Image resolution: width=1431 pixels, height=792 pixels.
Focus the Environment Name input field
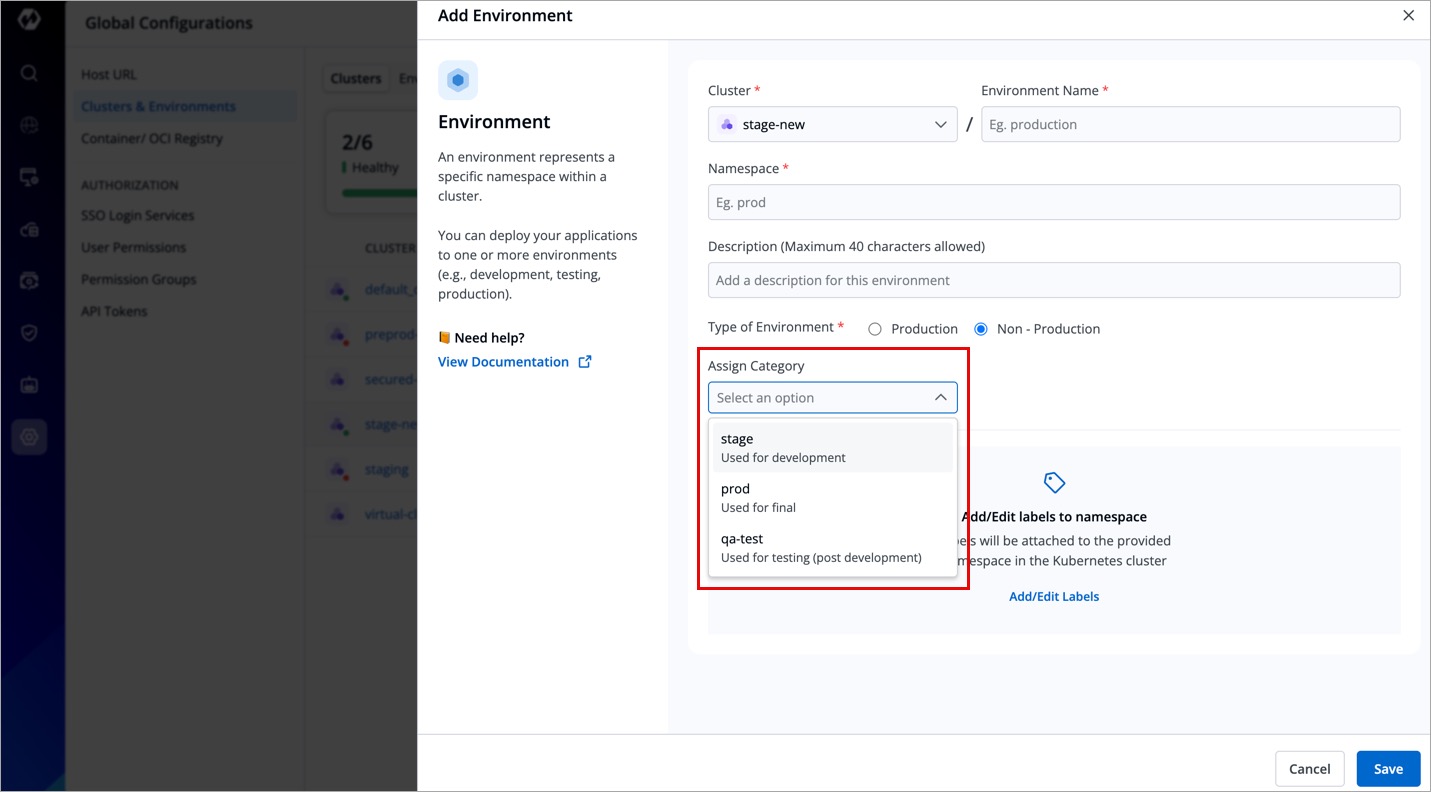pyautogui.click(x=1190, y=125)
